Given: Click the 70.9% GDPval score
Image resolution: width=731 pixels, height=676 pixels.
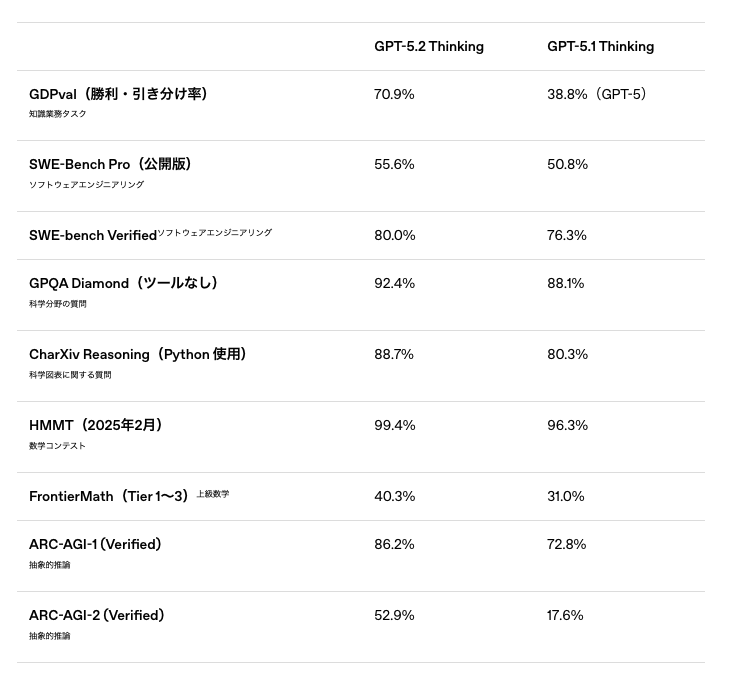Looking at the screenshot, I should [394, 94].
